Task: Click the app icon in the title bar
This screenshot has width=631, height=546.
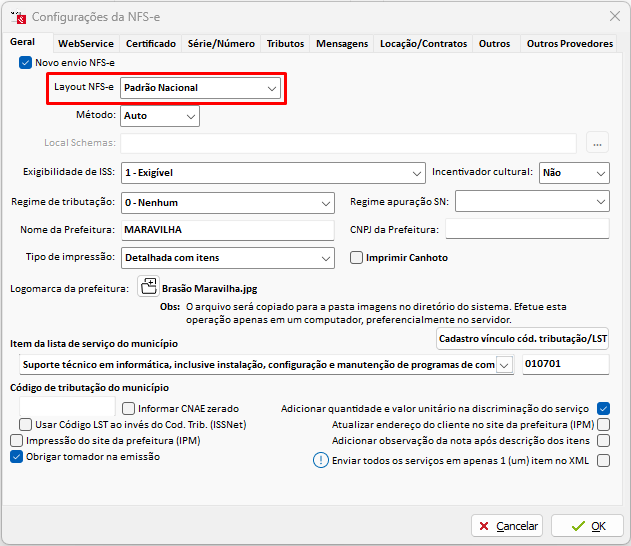Action: coord(18,17)
